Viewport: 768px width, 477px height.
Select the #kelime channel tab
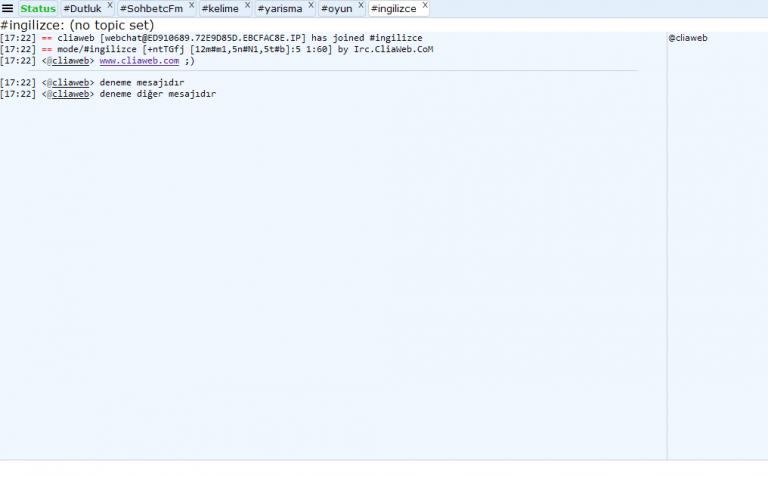[x=220, y=8]
